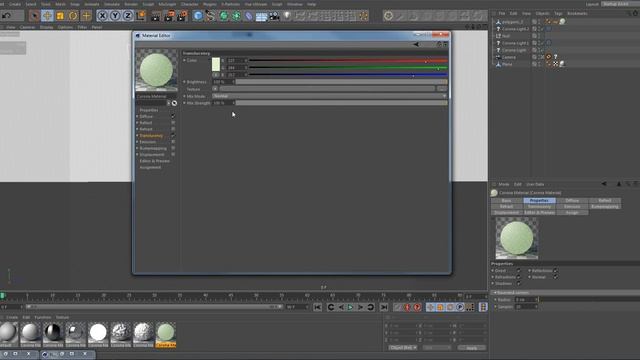Click the blue Cube primitive icon
This screenshot has height=360, width=640.
(x=198, y=16)
